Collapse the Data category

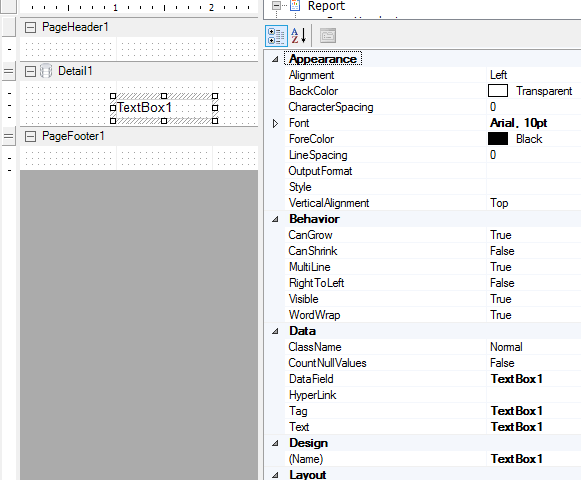(275, 331)
